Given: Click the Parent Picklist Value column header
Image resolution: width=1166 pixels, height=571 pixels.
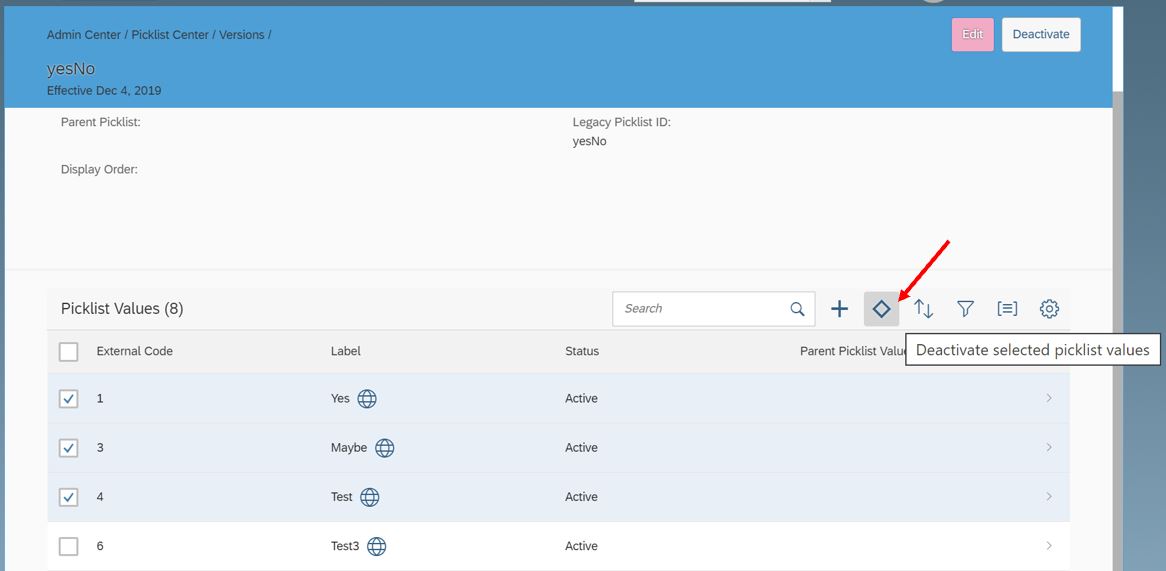Looking at the screenshot, I should (852, 351).
